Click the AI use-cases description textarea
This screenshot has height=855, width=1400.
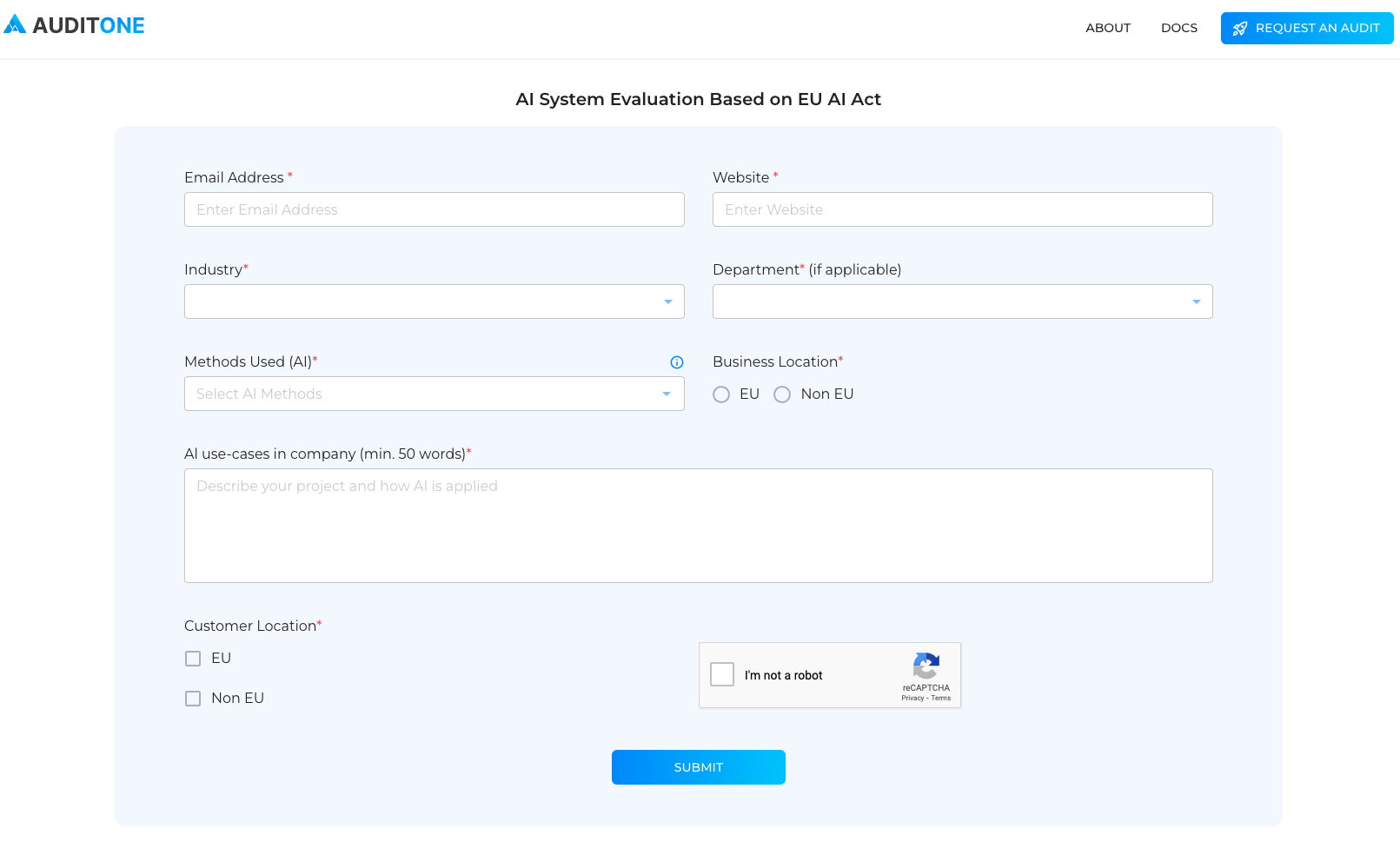(x=698, y=526)
